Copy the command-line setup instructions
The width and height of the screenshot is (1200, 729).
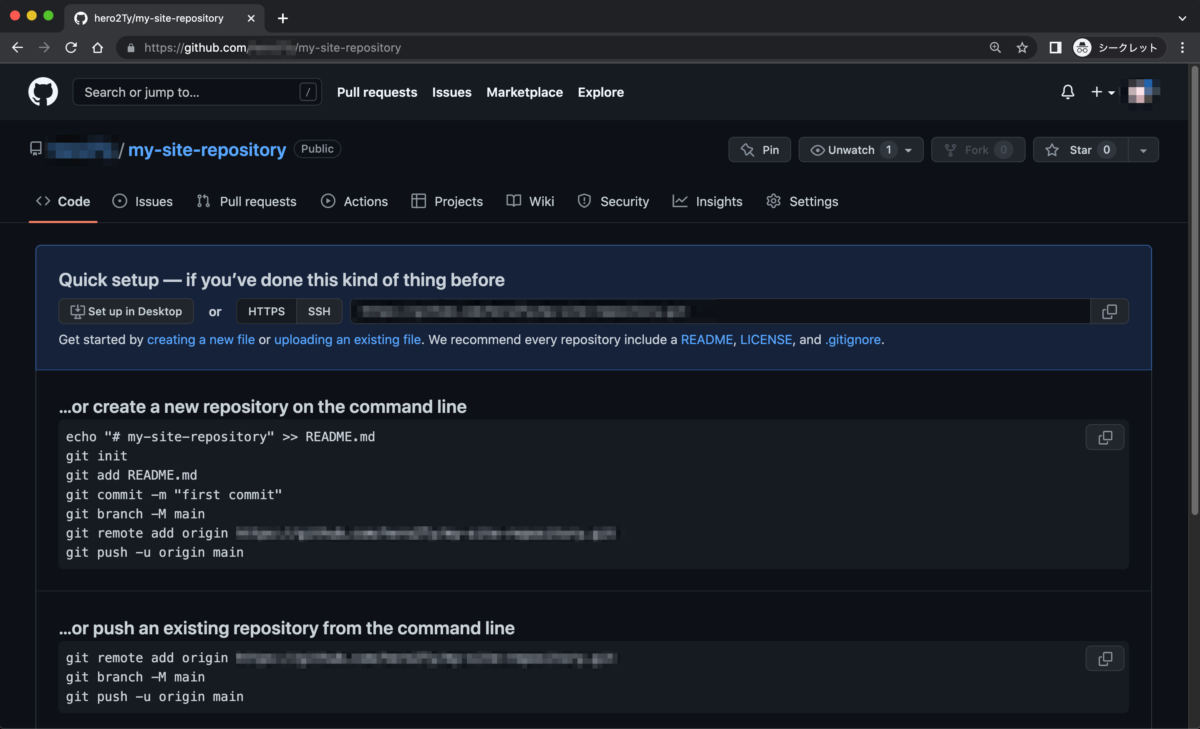click(x=1104, y=437)
